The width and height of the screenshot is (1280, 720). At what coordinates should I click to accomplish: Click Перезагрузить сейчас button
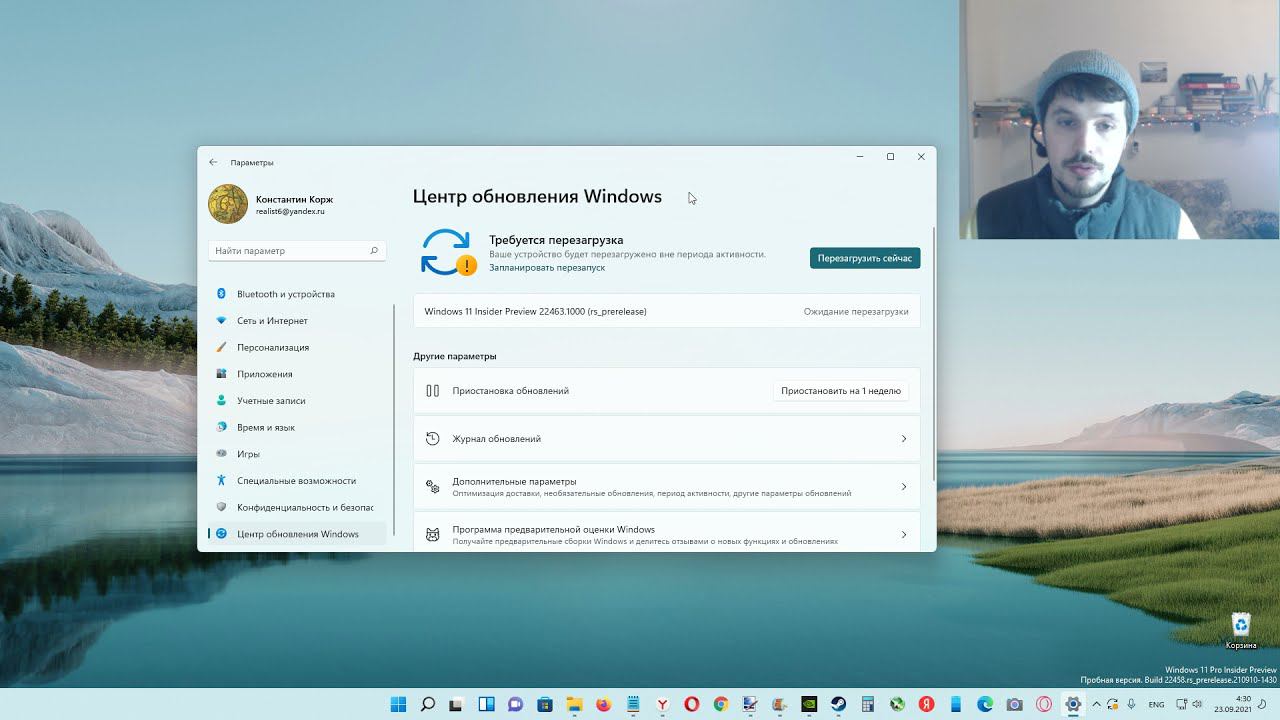coord(865,258)
